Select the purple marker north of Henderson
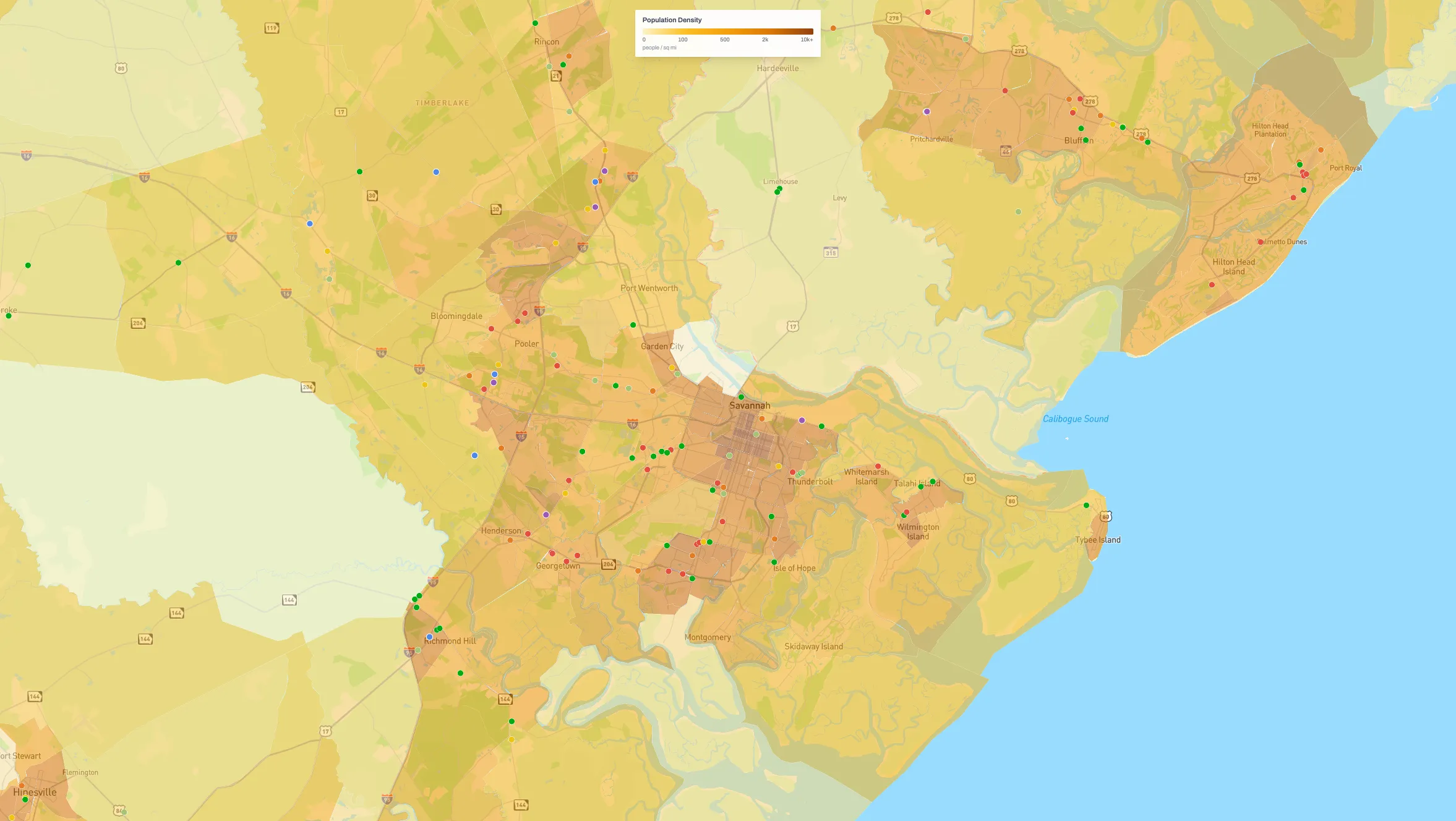Screen dimensions: 1456x821 546,515
